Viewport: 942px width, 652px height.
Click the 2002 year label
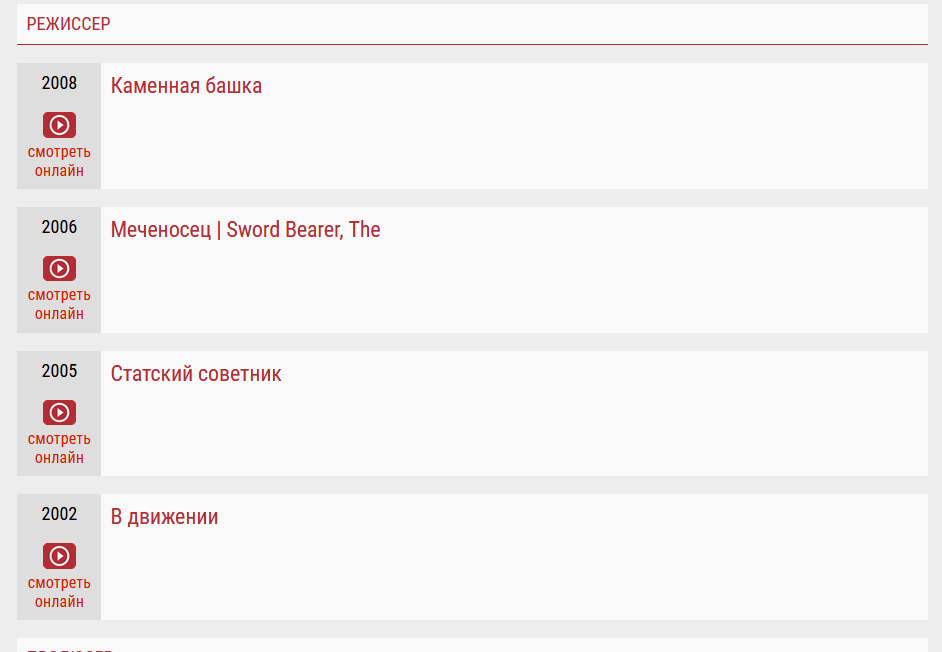(59, 514)
